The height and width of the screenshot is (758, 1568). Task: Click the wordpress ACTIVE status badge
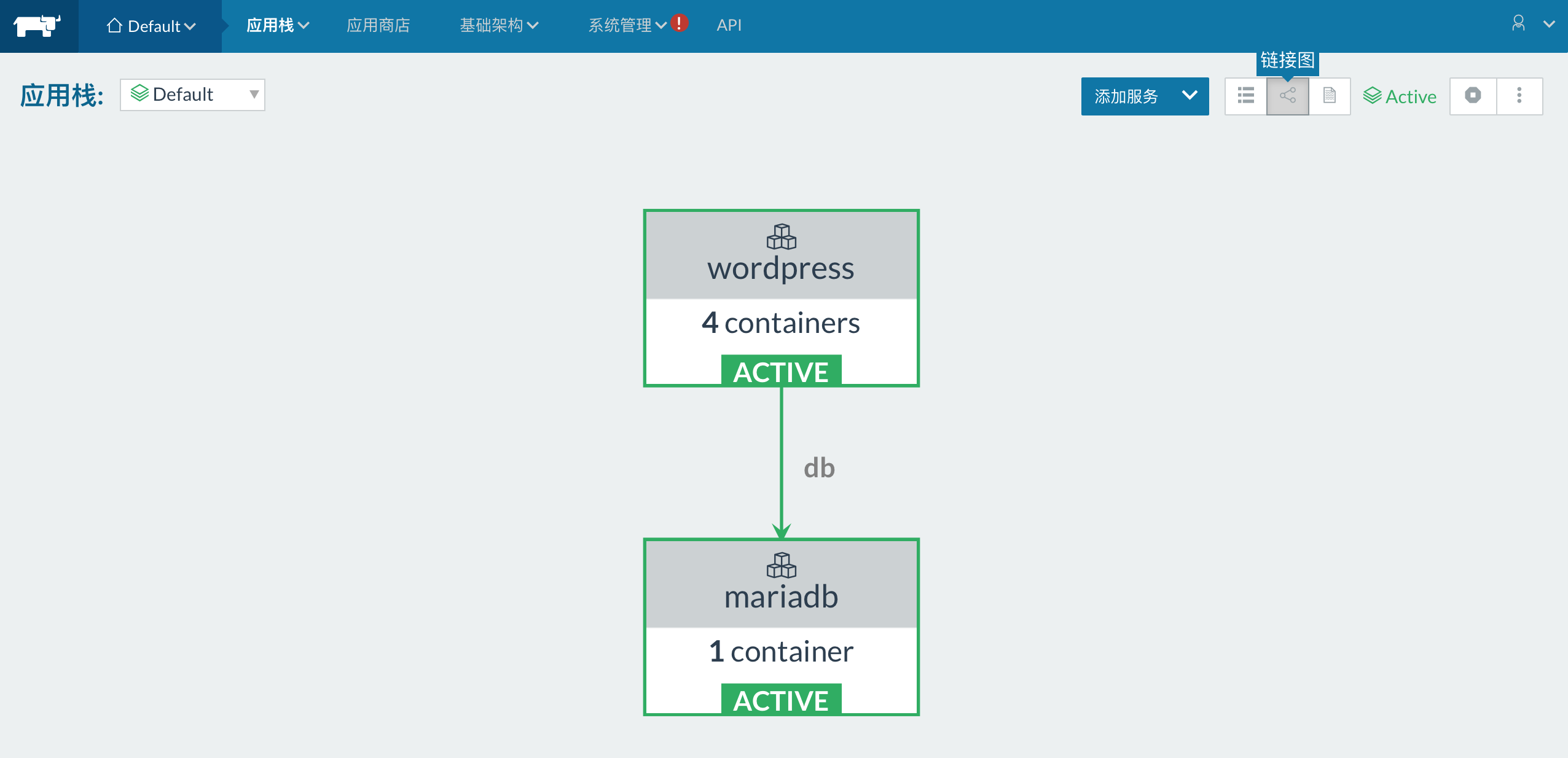[781, 370]
